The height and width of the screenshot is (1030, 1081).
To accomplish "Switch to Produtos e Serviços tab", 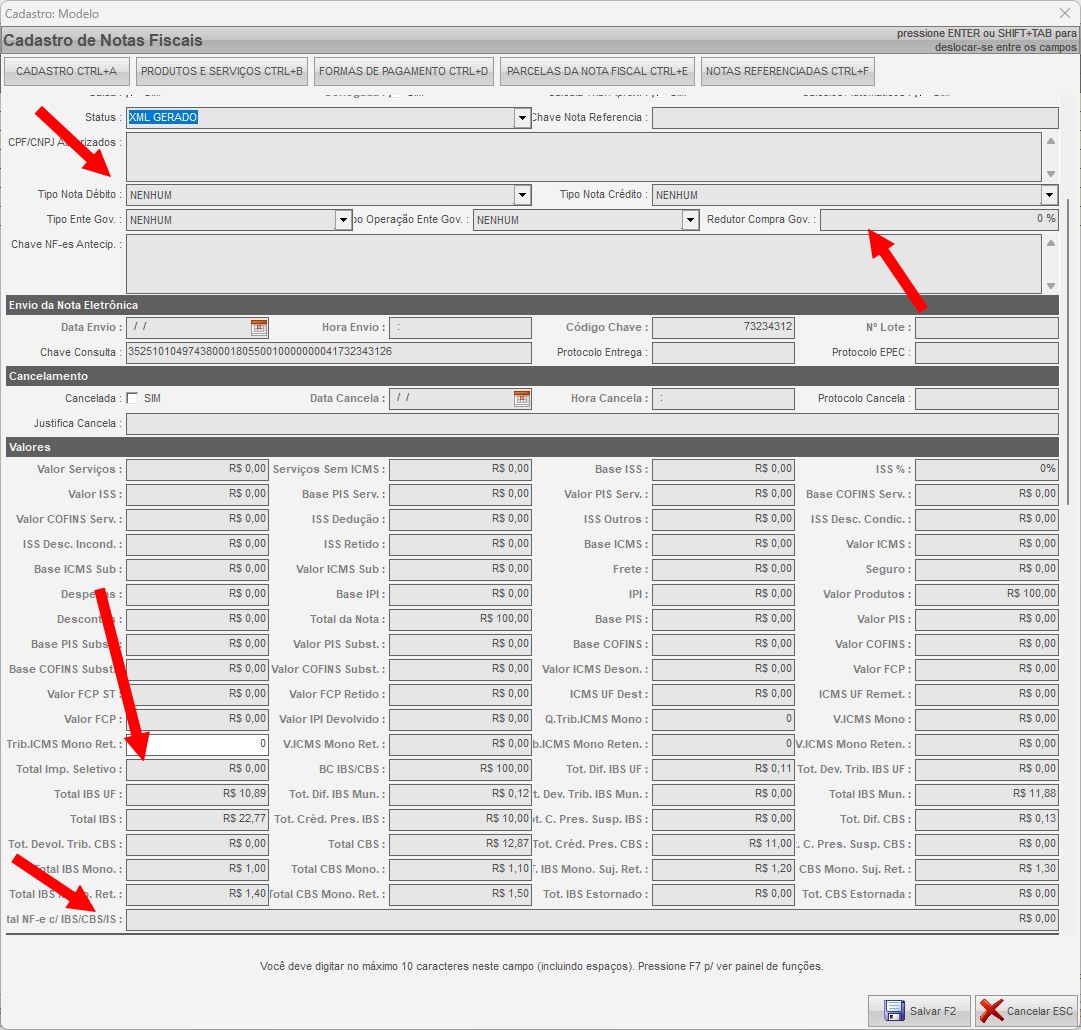I will 222,71.
